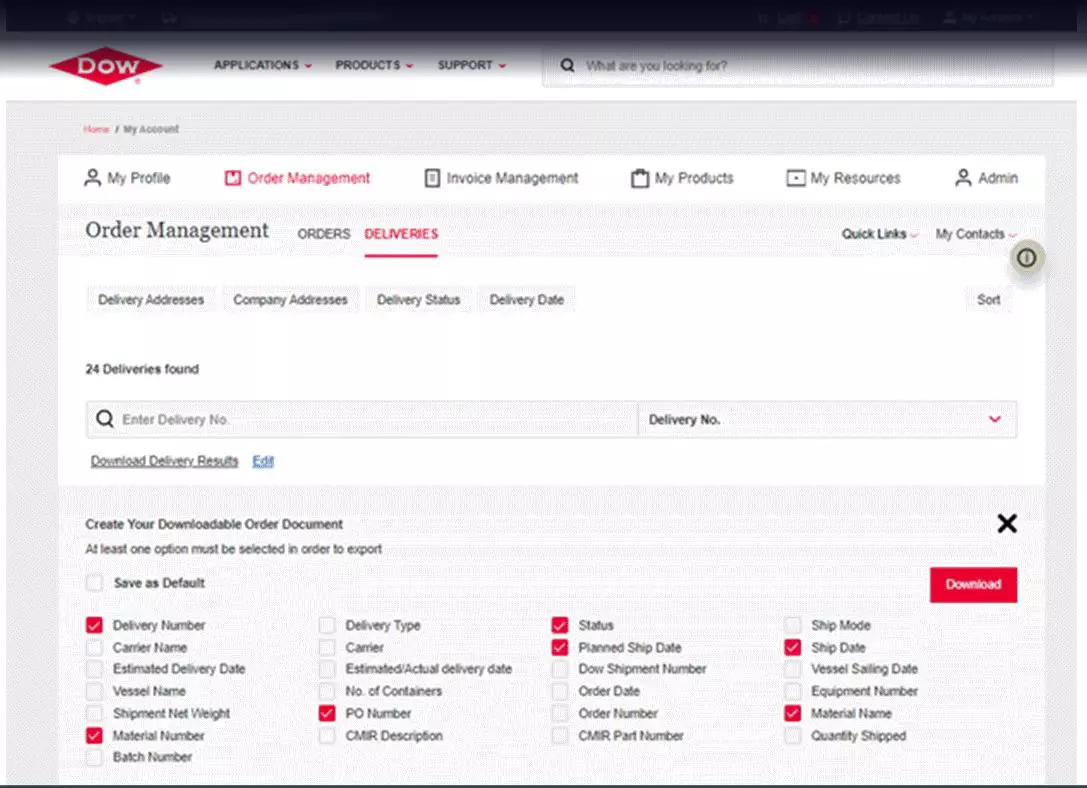Click the Order Management icon
The image size is (1087, 788).
(233, 178)
